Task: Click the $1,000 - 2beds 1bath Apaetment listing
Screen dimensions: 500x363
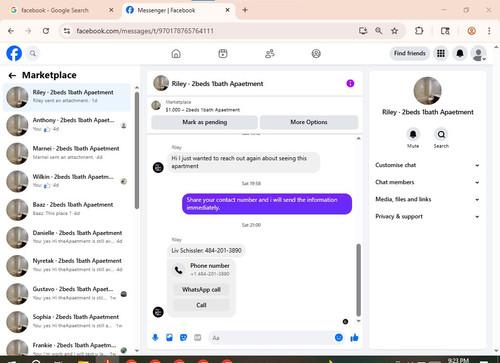Action: (x=203, y=110)
